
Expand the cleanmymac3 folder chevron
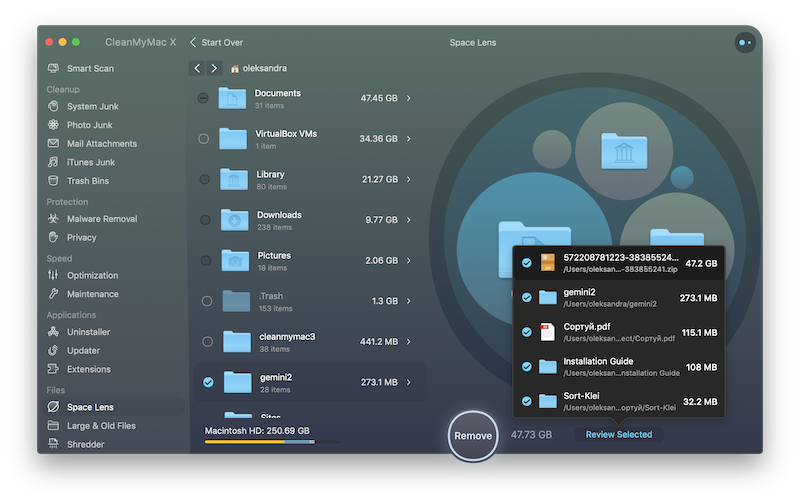point(409,341)
